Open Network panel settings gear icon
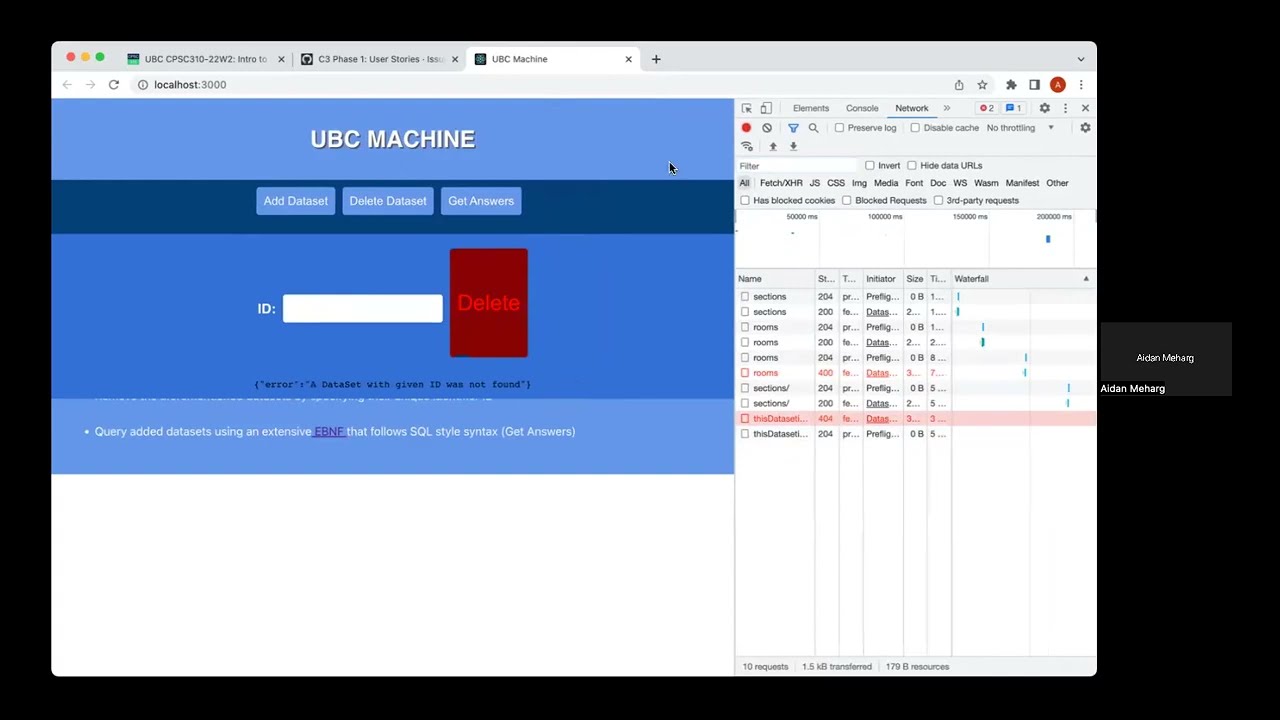Screen dimensions: 1280x720 pos(1085,128)
